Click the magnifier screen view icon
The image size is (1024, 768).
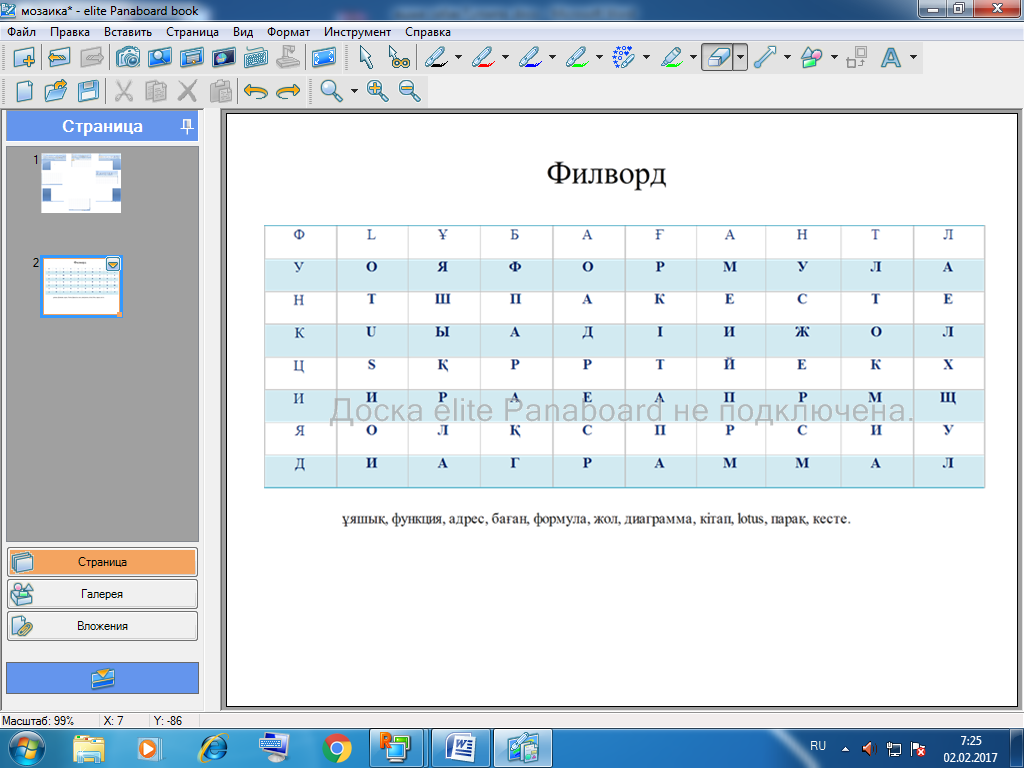(x=160, y=58)
